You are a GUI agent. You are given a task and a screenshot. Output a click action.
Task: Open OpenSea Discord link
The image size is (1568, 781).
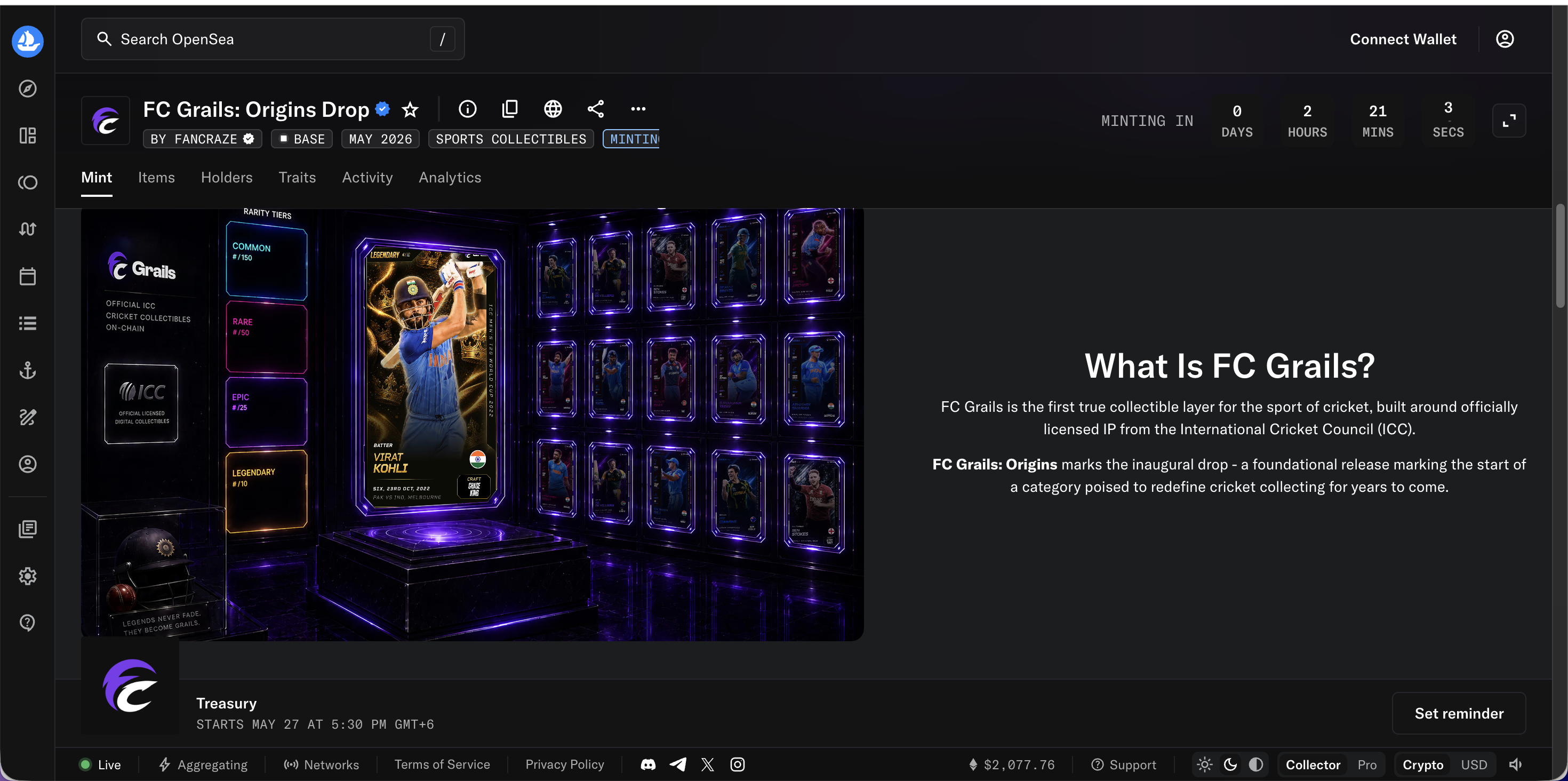[x=648, y=764]
